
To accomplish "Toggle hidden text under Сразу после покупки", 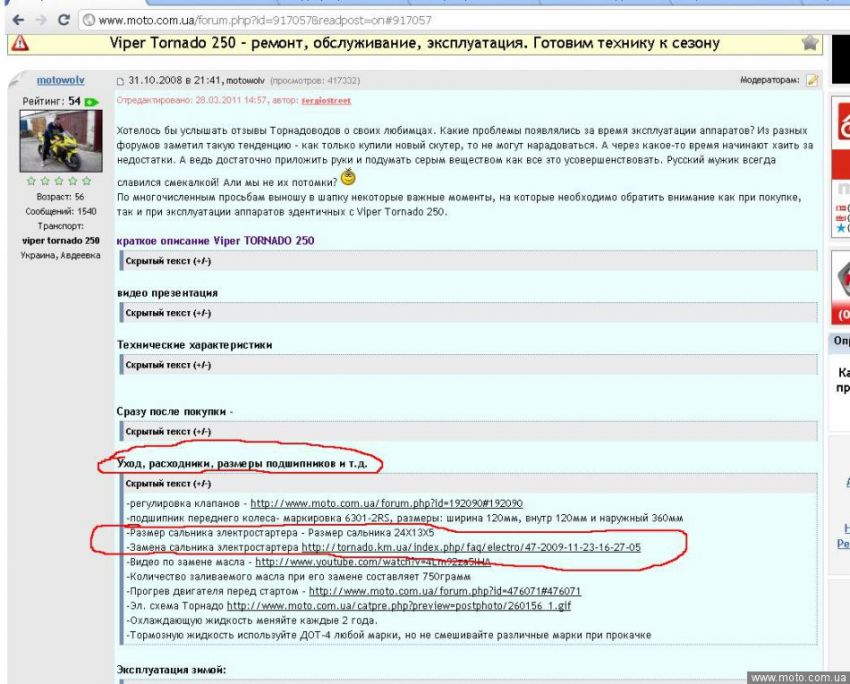I will (x=167, y=431).
